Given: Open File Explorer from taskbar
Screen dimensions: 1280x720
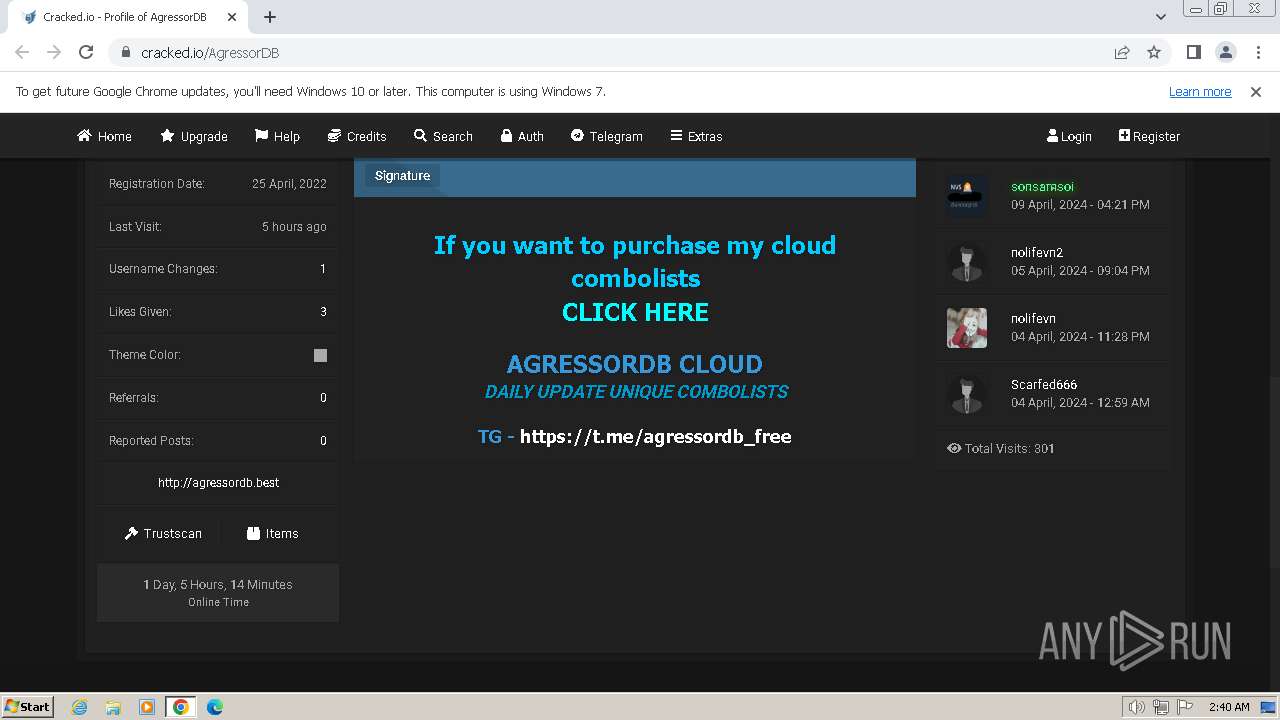Looking at the screenshot, I should click(113, 707).
